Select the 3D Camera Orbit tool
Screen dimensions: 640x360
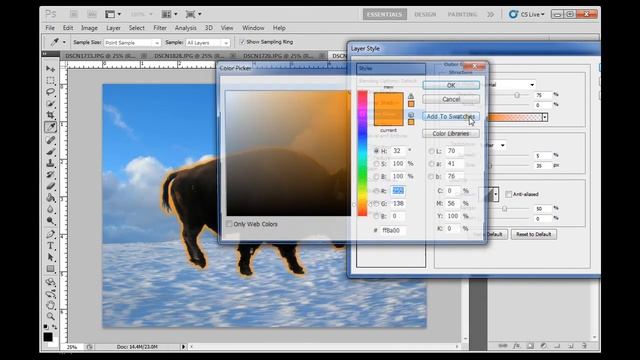pyautogui.click(x=51, y=293)
